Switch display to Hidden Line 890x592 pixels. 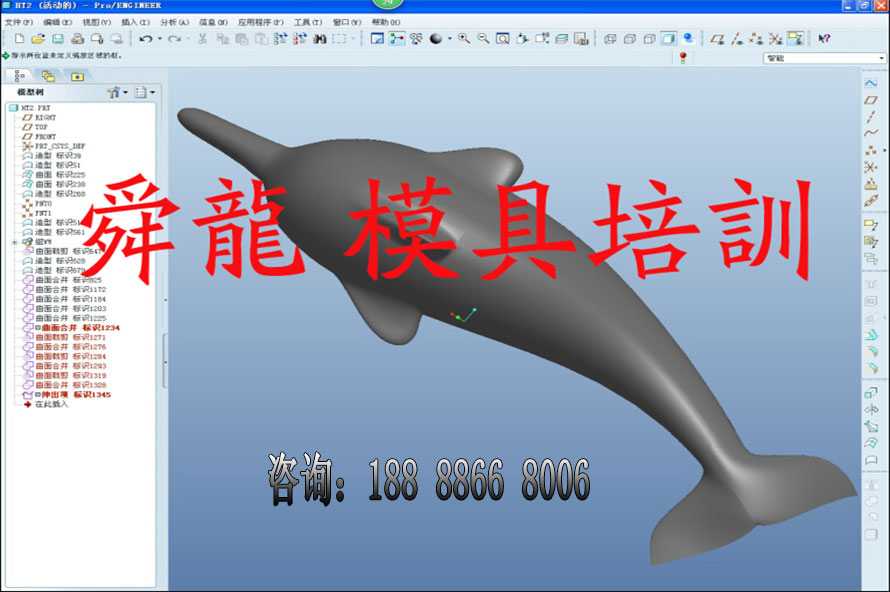pos(630,39)
